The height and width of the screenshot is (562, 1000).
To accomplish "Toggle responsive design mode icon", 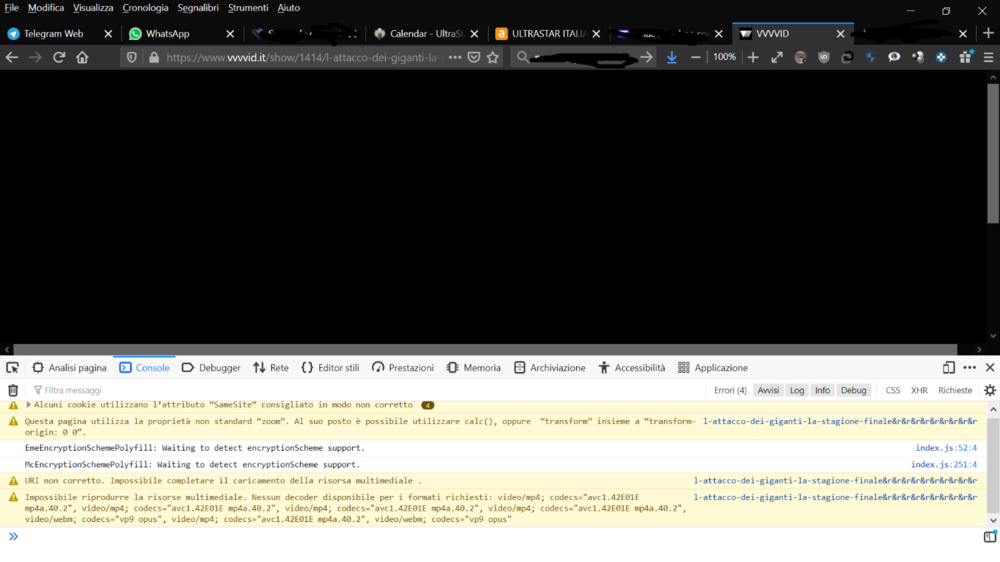I will pos(949,368).
